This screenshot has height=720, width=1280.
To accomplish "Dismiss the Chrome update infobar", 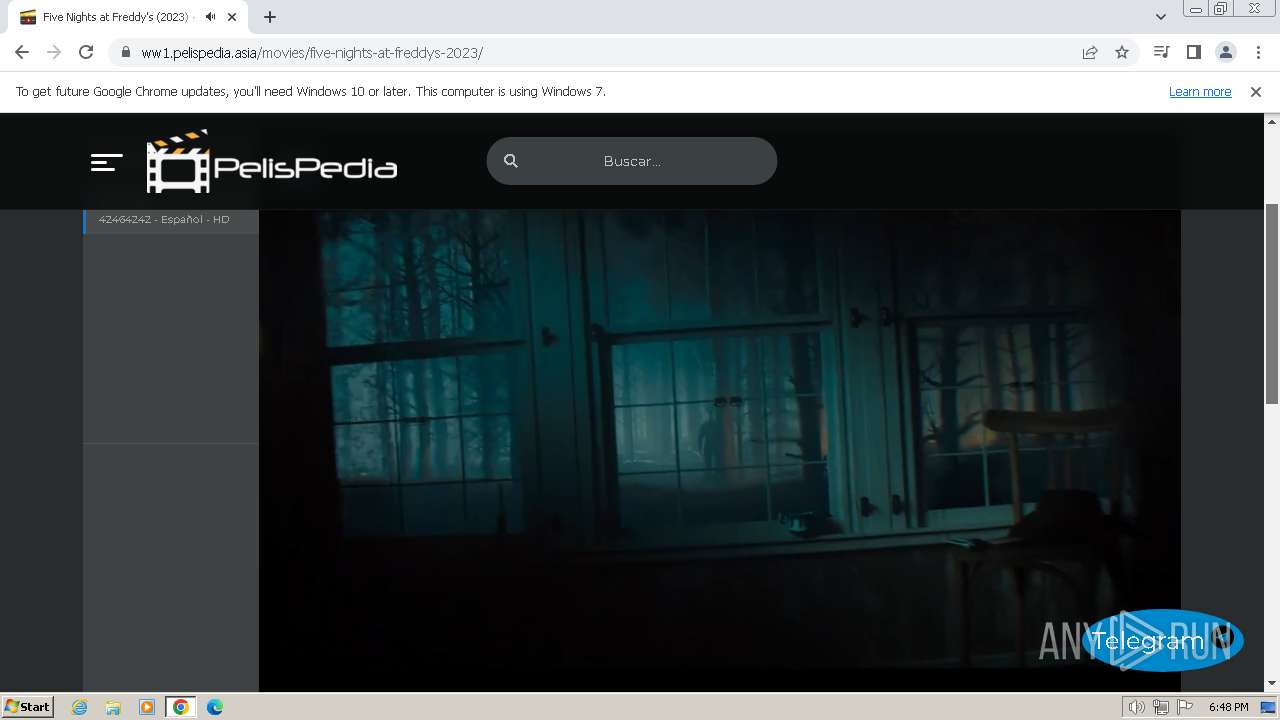I will (x=1256, y=91).
